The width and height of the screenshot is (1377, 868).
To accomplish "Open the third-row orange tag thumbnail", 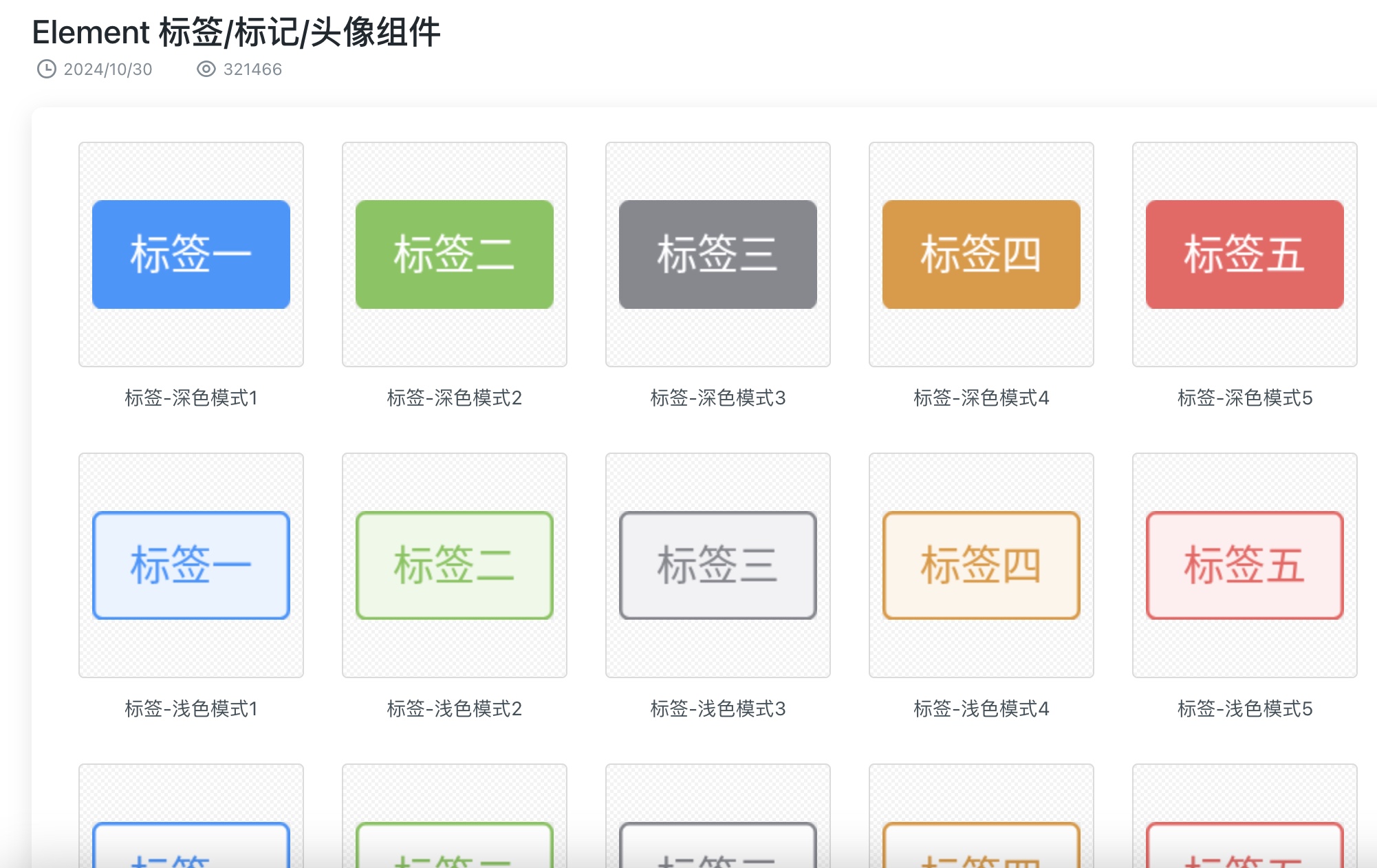I will coord(982,816).
